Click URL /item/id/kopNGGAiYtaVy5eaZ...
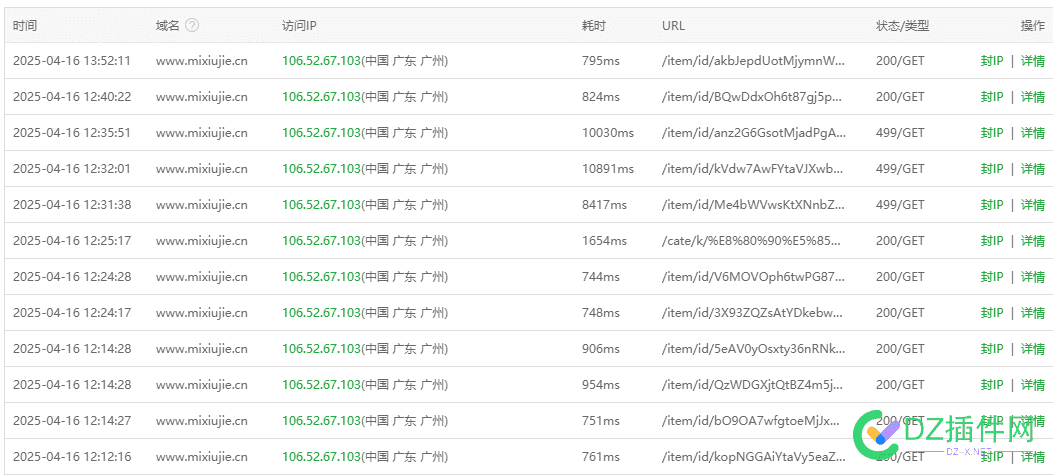 pos(753,457)
